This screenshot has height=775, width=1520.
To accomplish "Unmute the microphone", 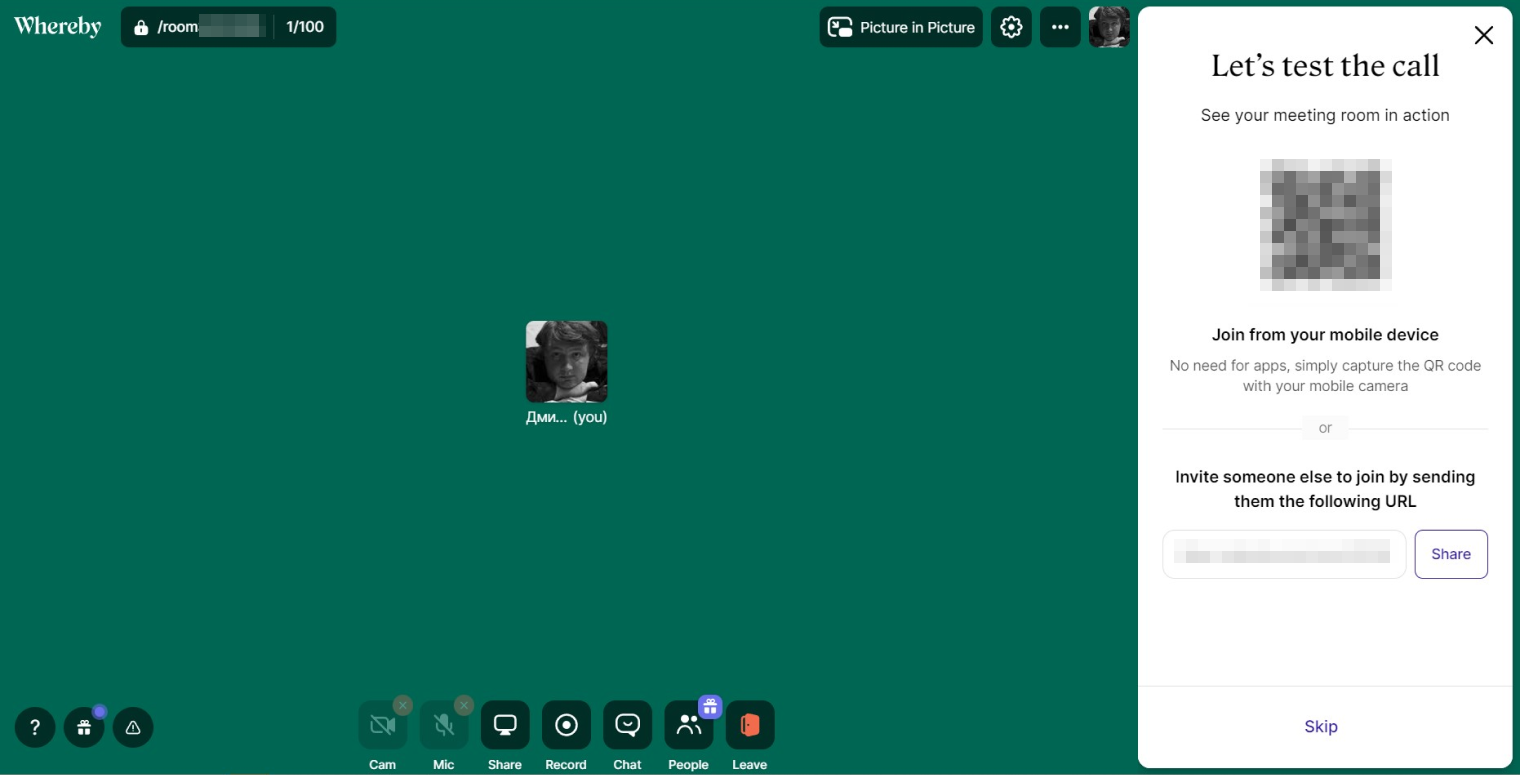I will click(x=444, y=725).
